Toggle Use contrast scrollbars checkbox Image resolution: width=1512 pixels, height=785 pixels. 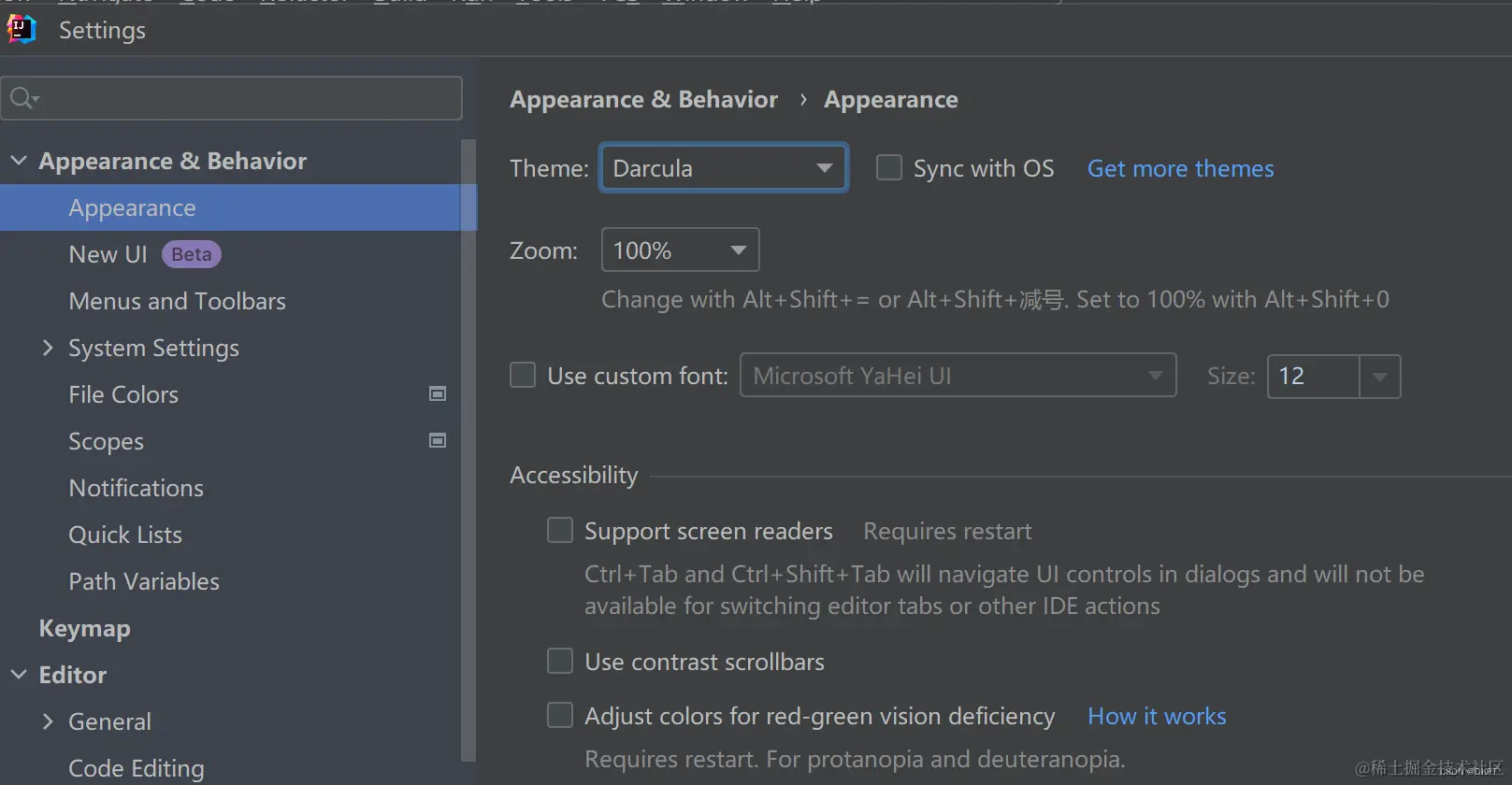560,662
